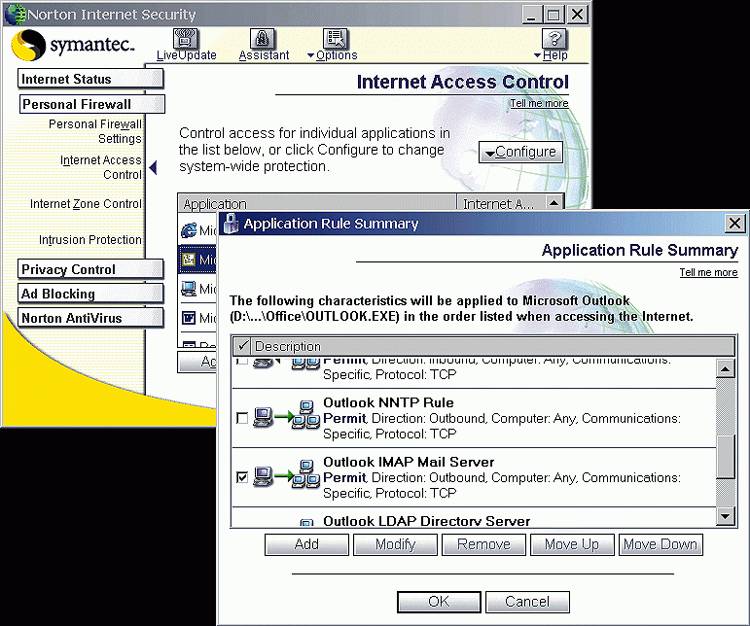Viewport: 750px width, 626px height.
Task: Select the Outlook IMAP Mail Server title text
Action: 409,462
